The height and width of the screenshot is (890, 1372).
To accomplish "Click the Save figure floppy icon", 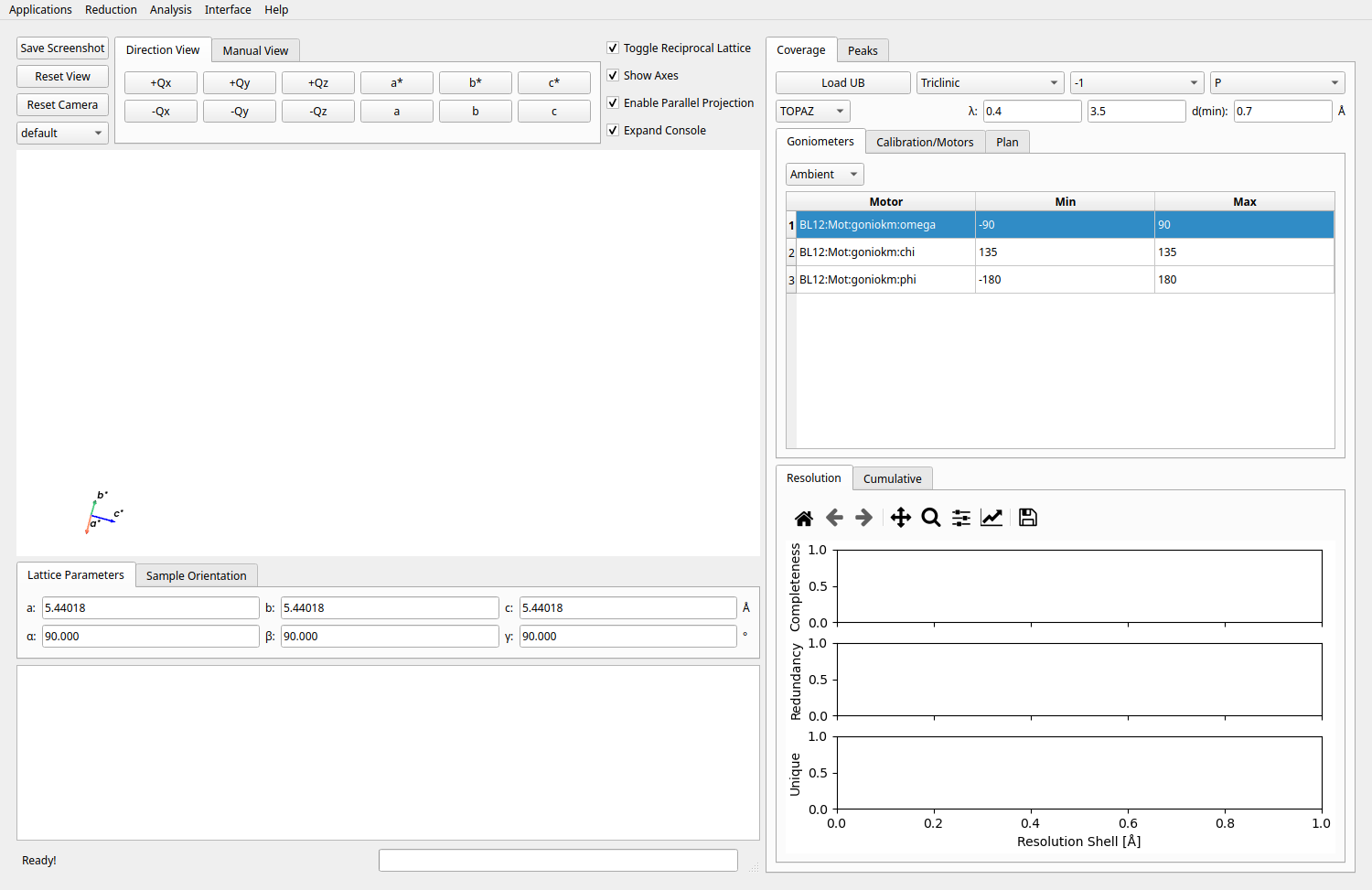I will (x=1028, y=519).
